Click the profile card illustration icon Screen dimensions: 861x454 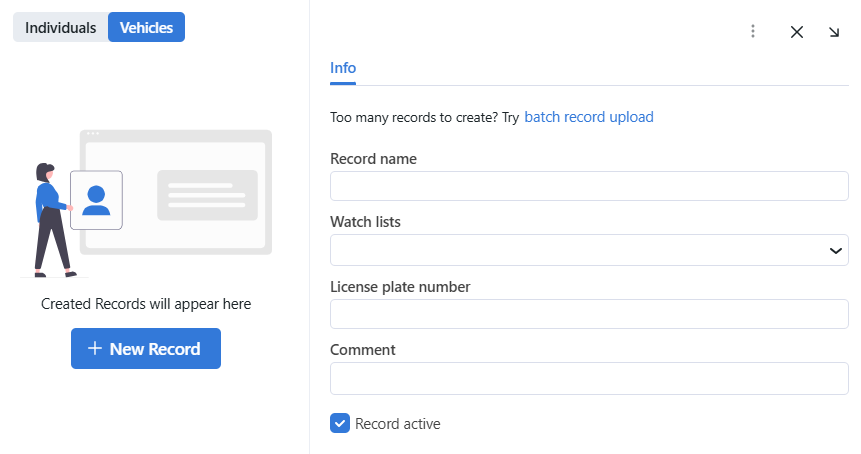click(96, 200)
